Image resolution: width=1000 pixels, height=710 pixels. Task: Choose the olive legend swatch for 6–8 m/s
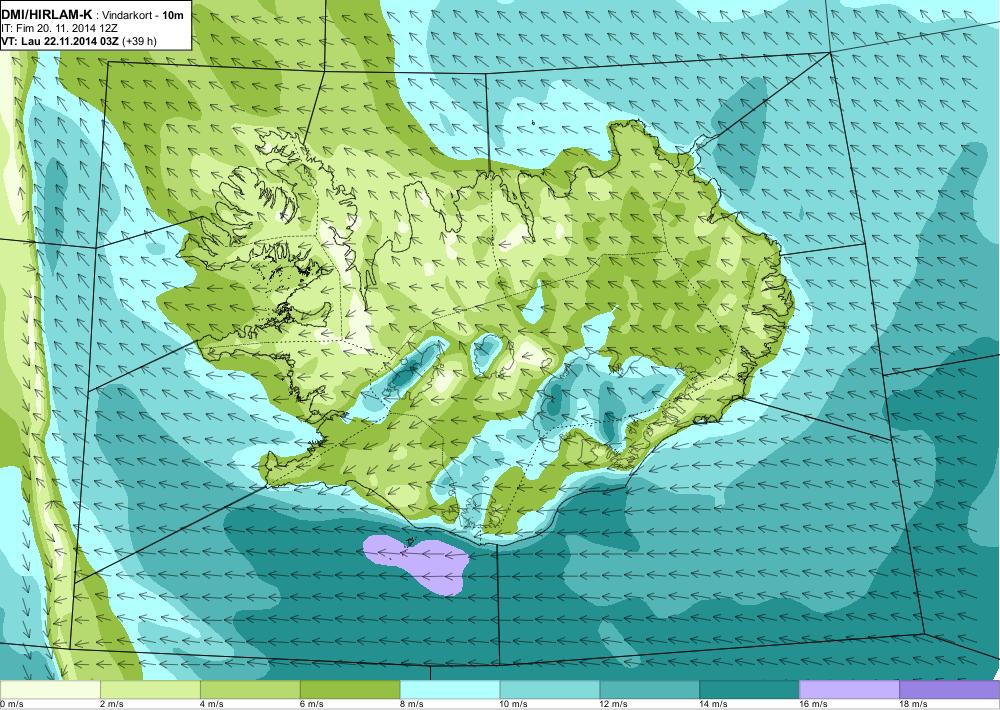(x=349, y=690)
